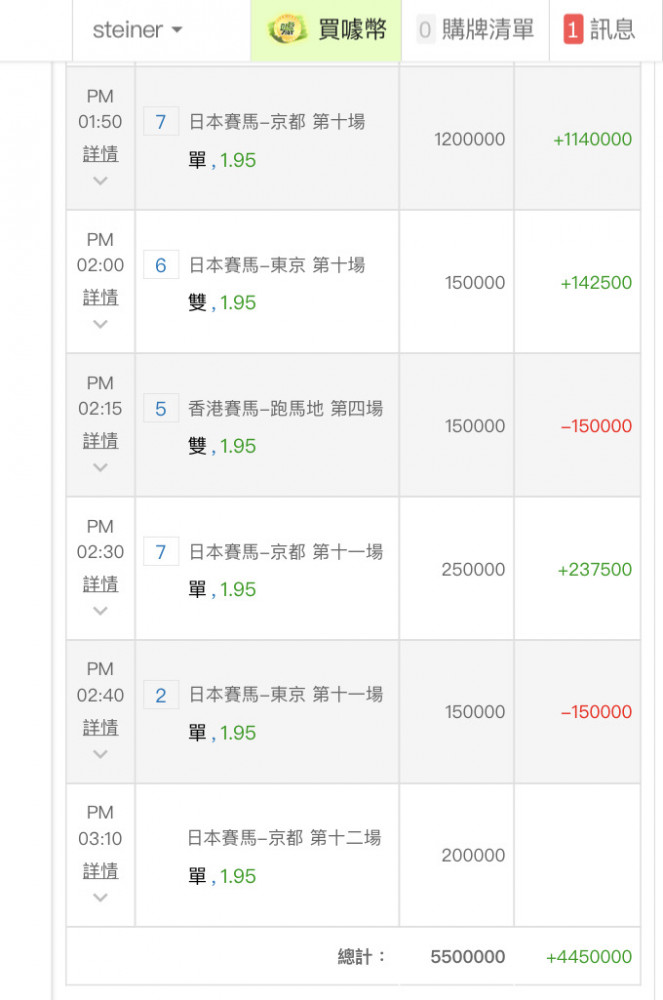Viewport: 663px width, 1000px height.
Task: Open the steiner account dropdown
Action: pos(138,30)
